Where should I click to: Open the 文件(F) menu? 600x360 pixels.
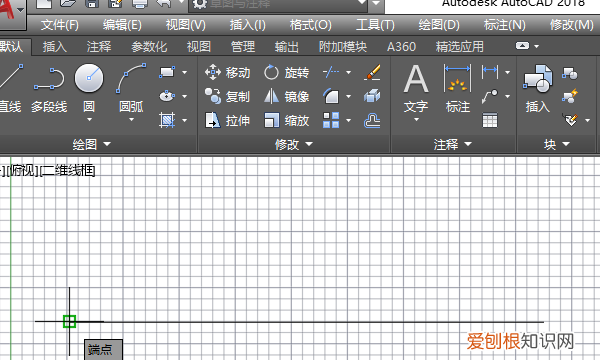pos(60,25)
